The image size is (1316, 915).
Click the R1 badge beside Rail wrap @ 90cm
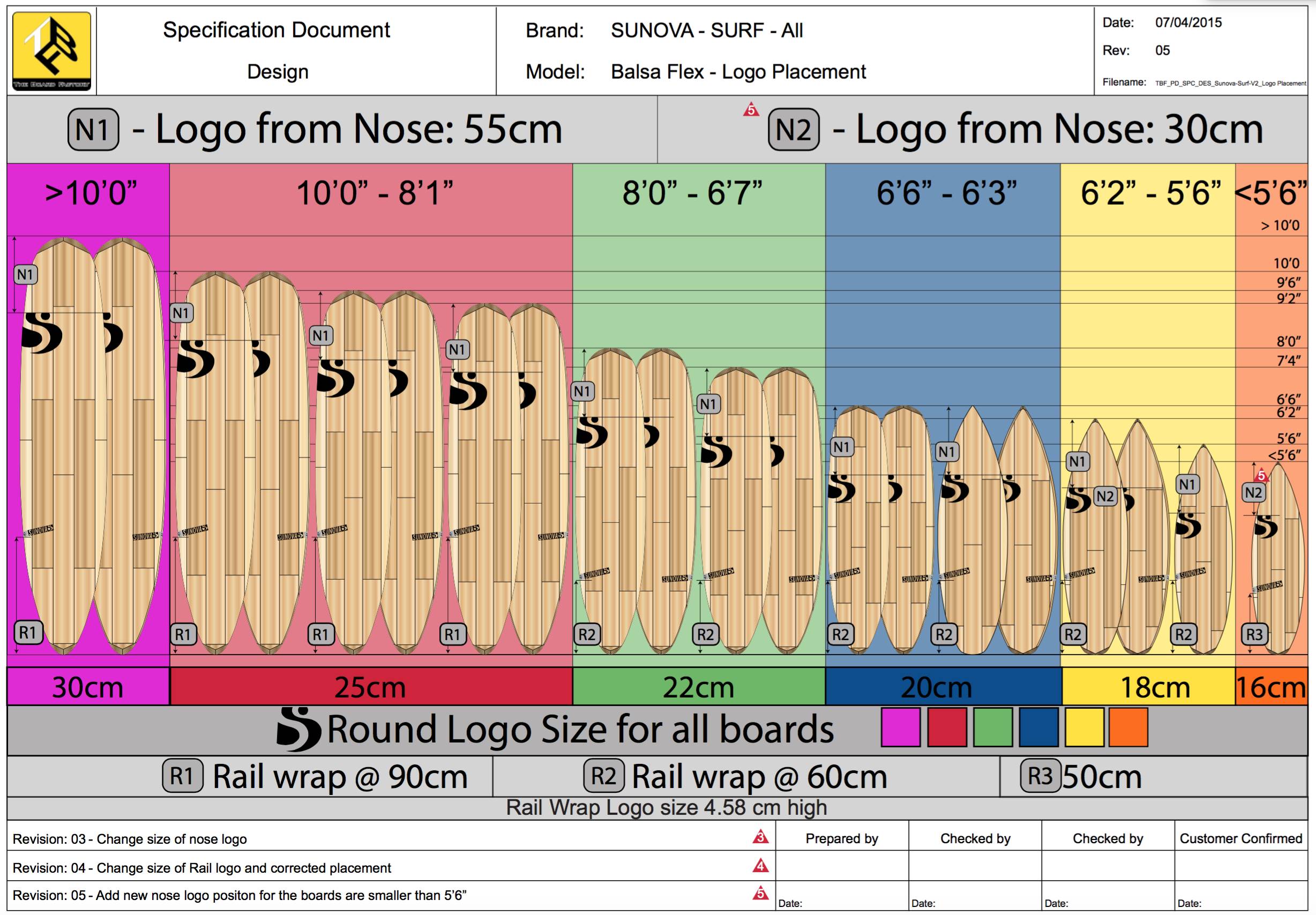coord(182,776)
